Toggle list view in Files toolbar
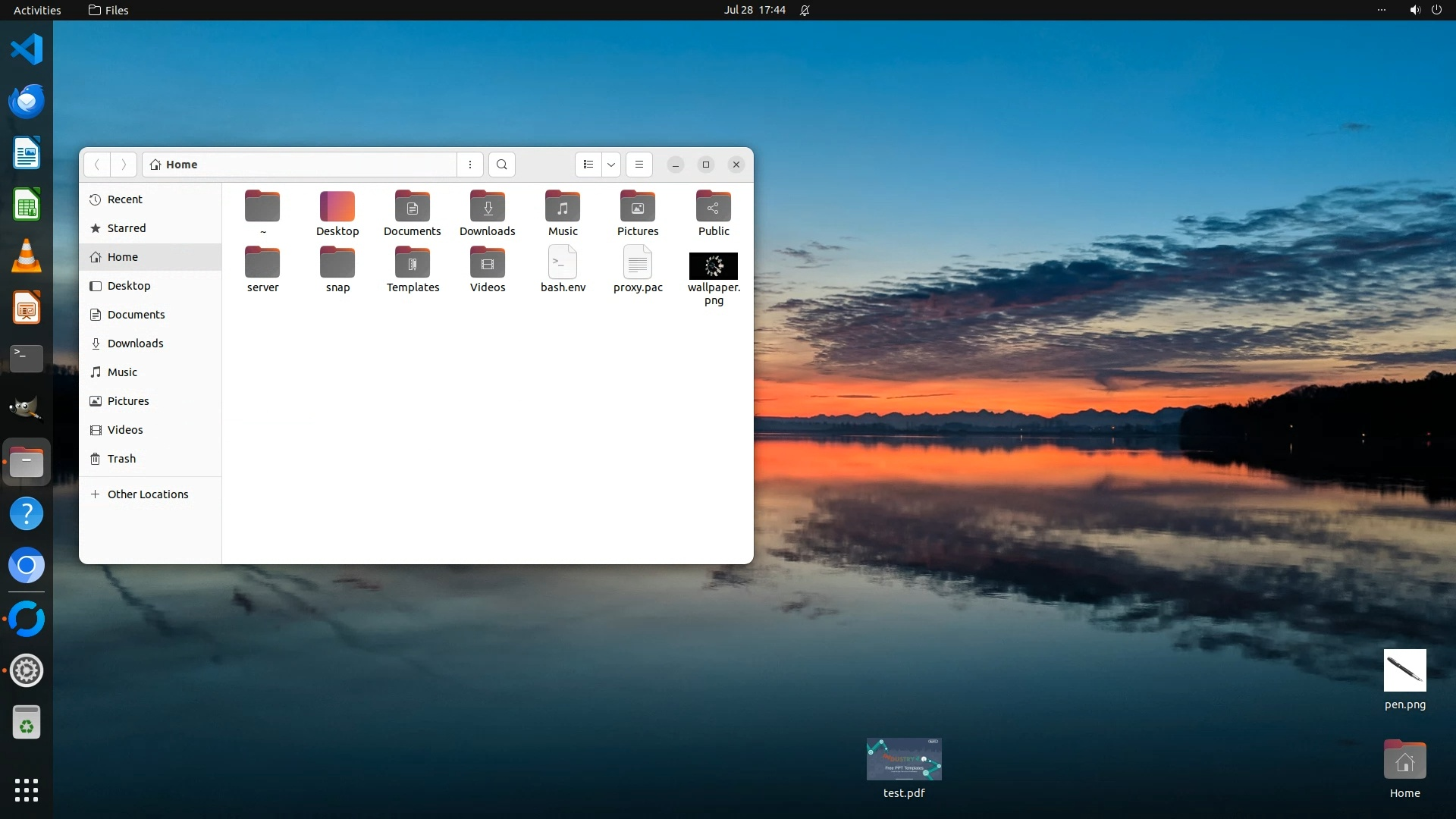This screenshot has width=1456, height=819. [x=588, y=165]
